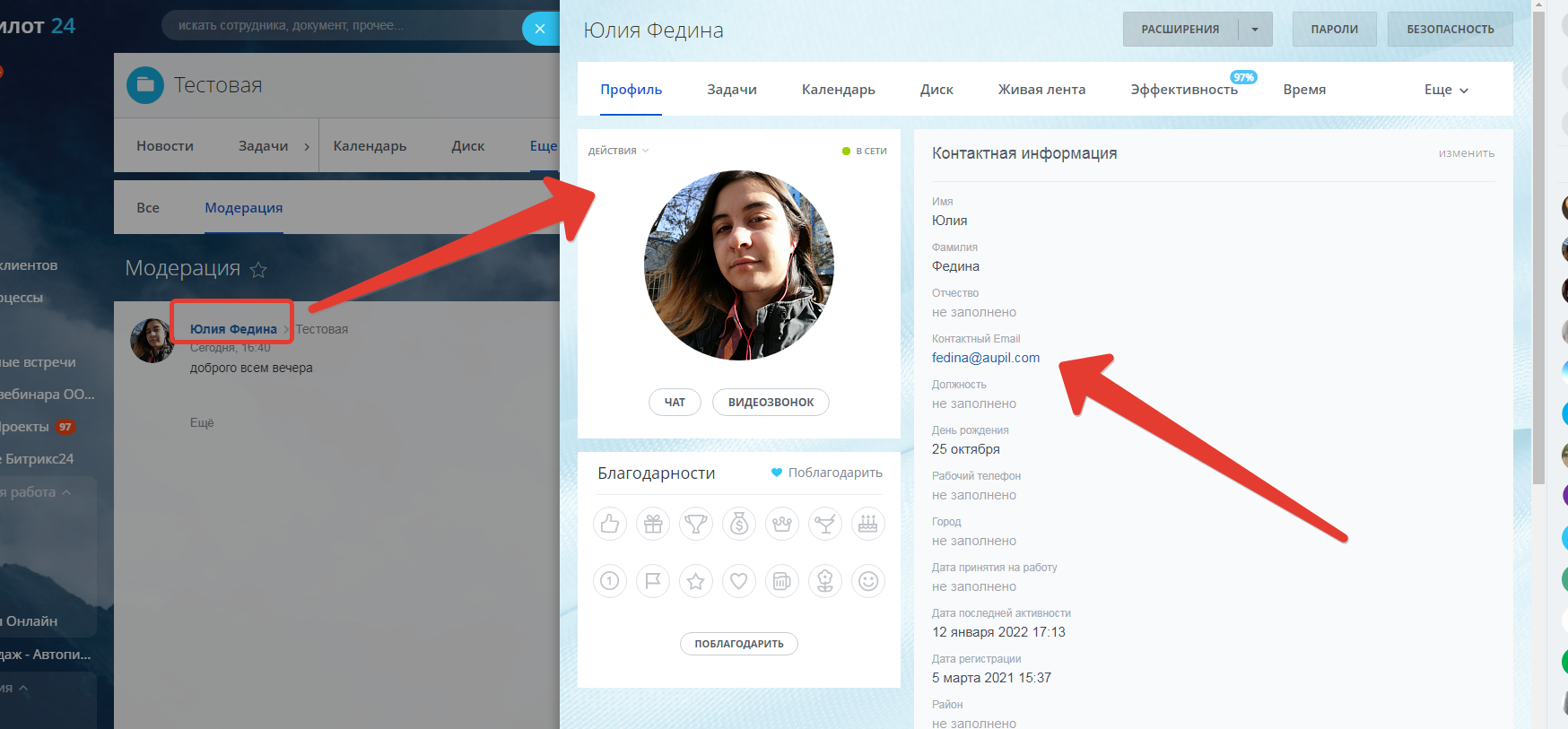Expand the Еще menu in profile tabs
1568x729 pixels.
pos(1446,90)
